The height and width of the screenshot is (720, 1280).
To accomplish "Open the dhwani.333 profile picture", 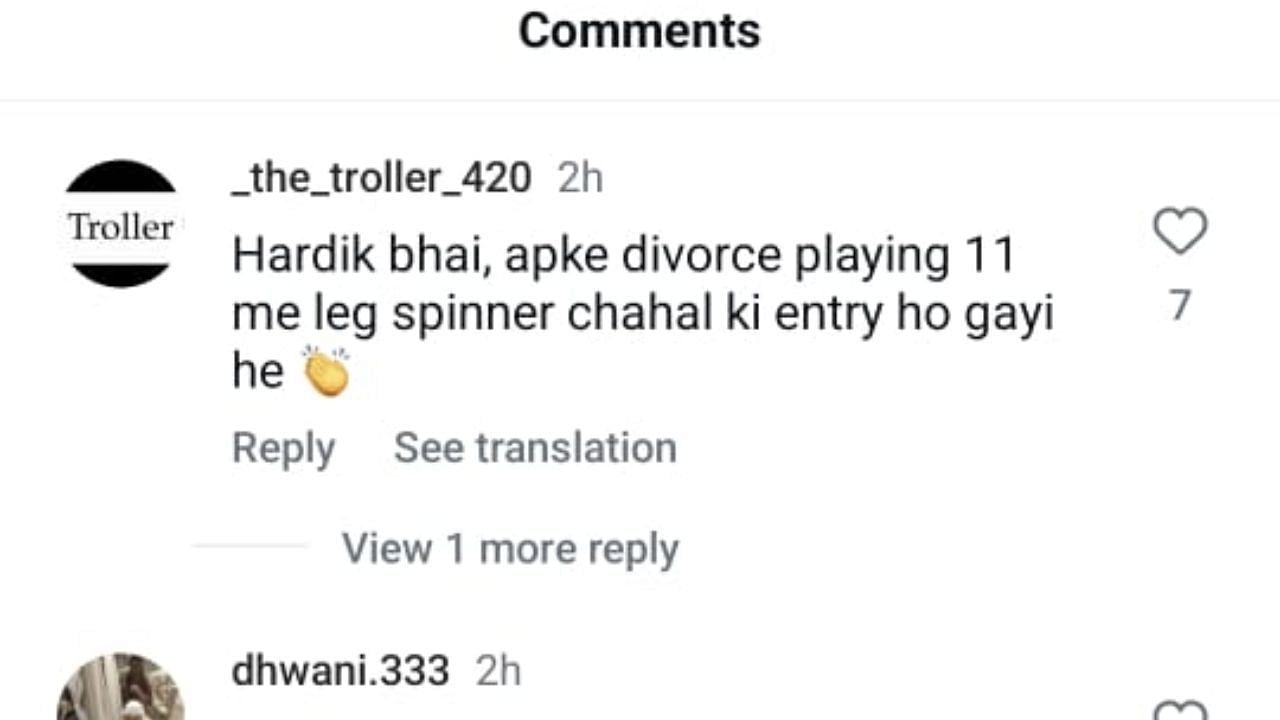I will (121, 687).
